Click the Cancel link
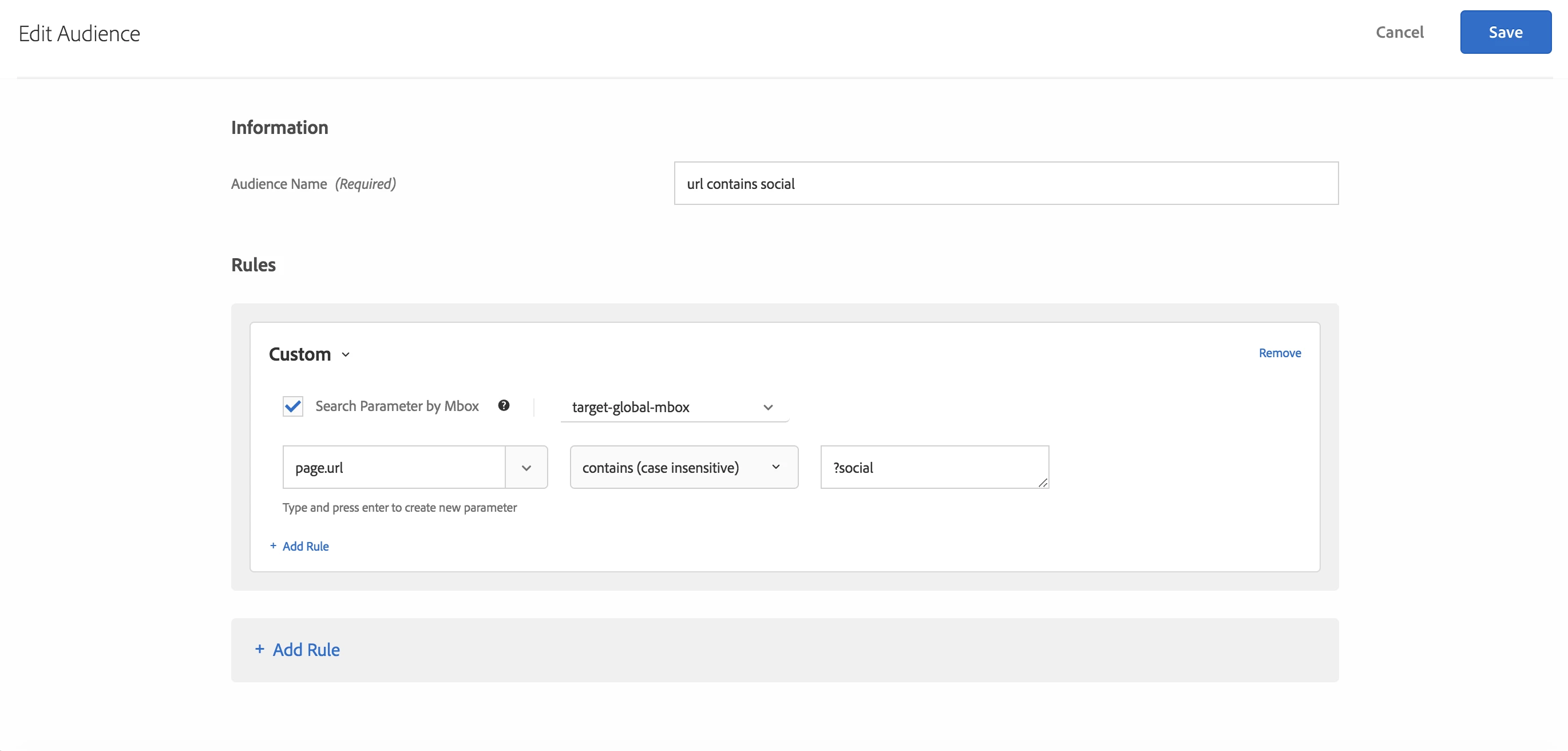The height and width of the screenshot is (751, 1568). [x=1399, y=32]
